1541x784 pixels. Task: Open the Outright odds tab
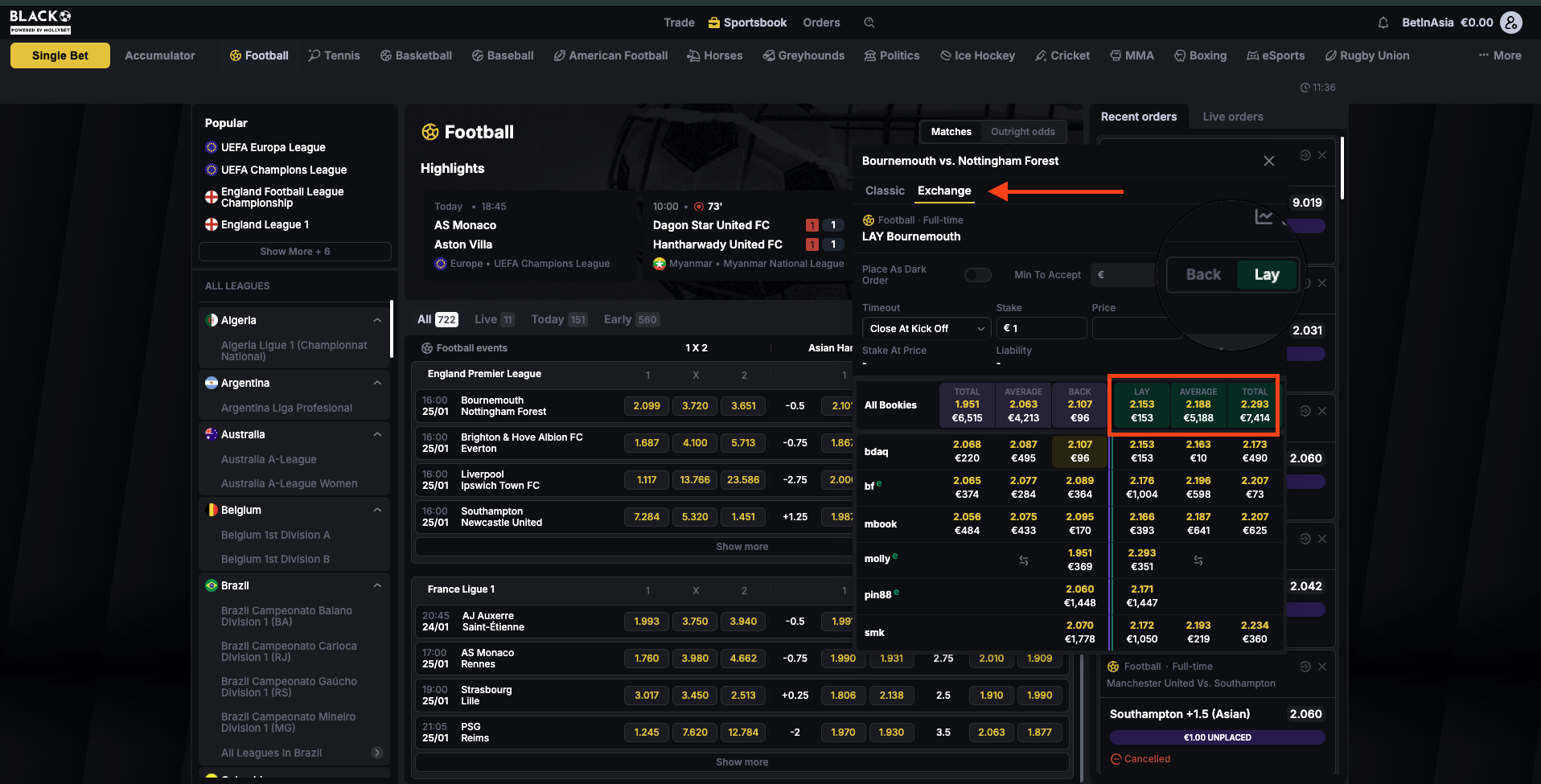[1022, 132]
